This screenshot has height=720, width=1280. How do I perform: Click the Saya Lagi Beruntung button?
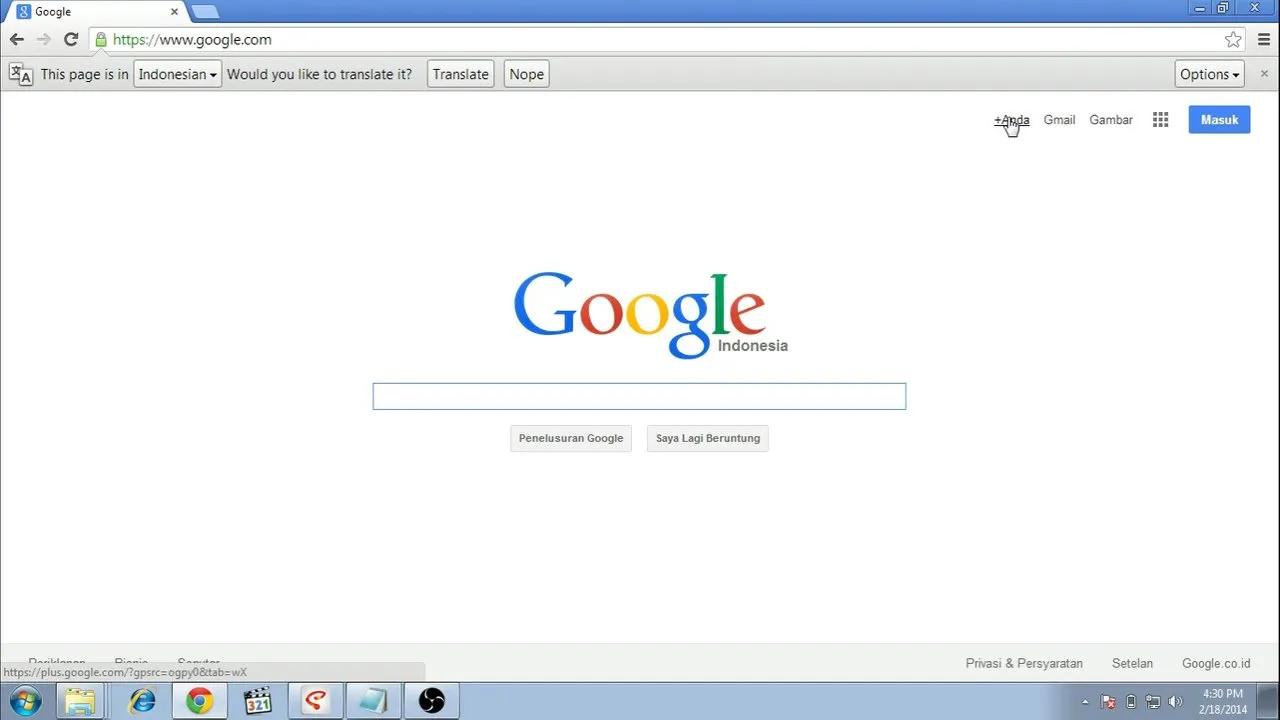708,438
